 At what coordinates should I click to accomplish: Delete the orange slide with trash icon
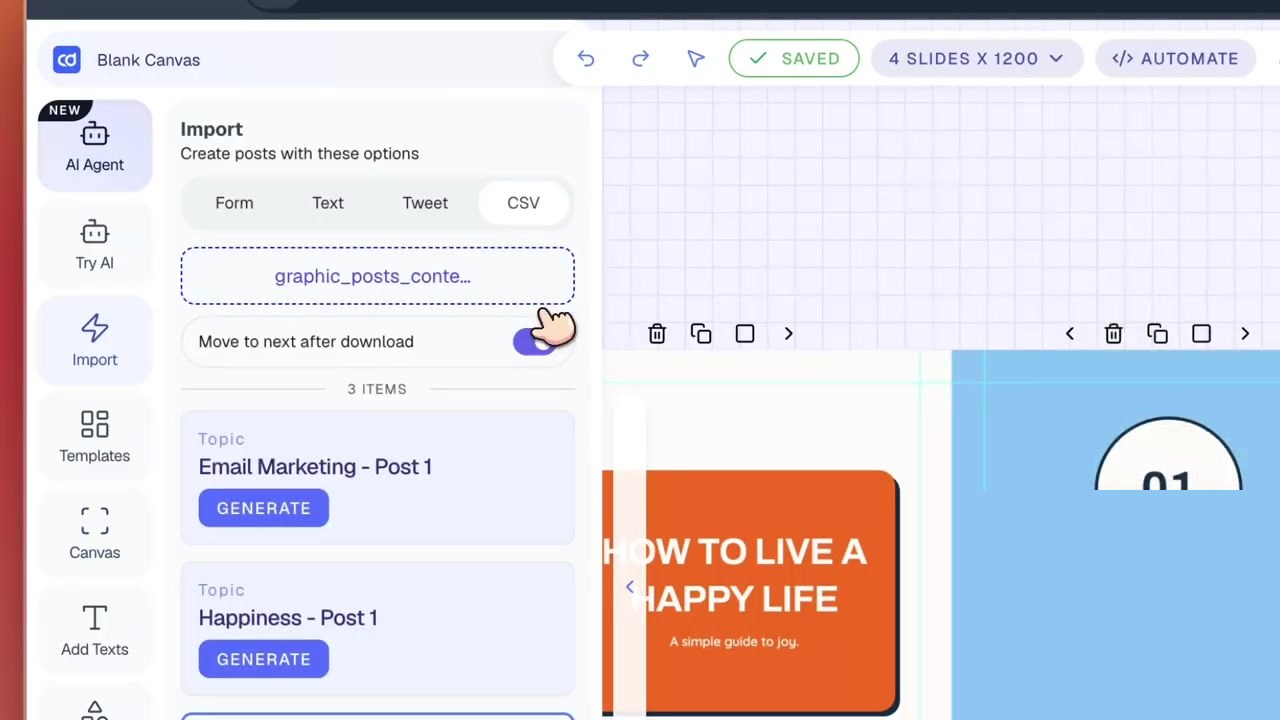pos(657,334)
